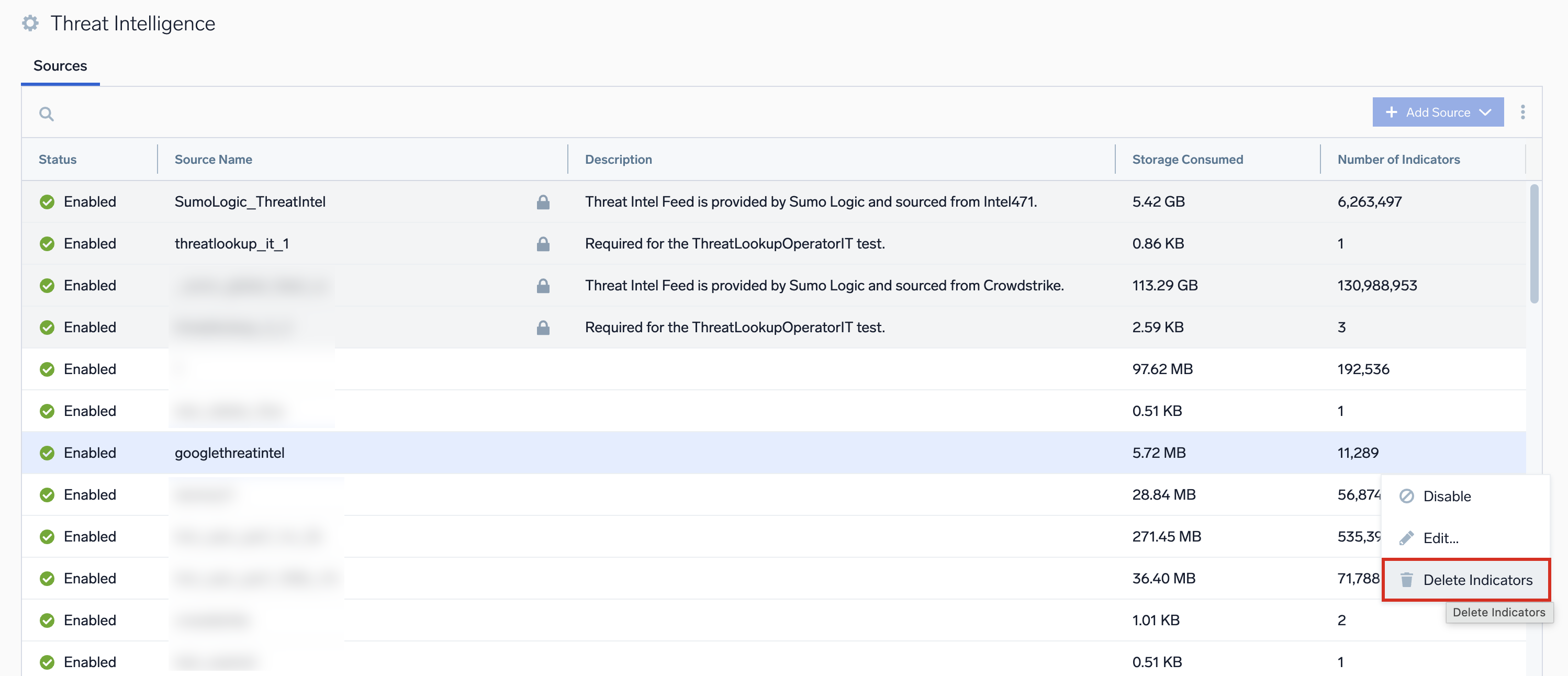Viewport: 1568px width, 676px height.
Task: Select the SumoLogic_ThreatIntel source name
Action: pos(250,202)
